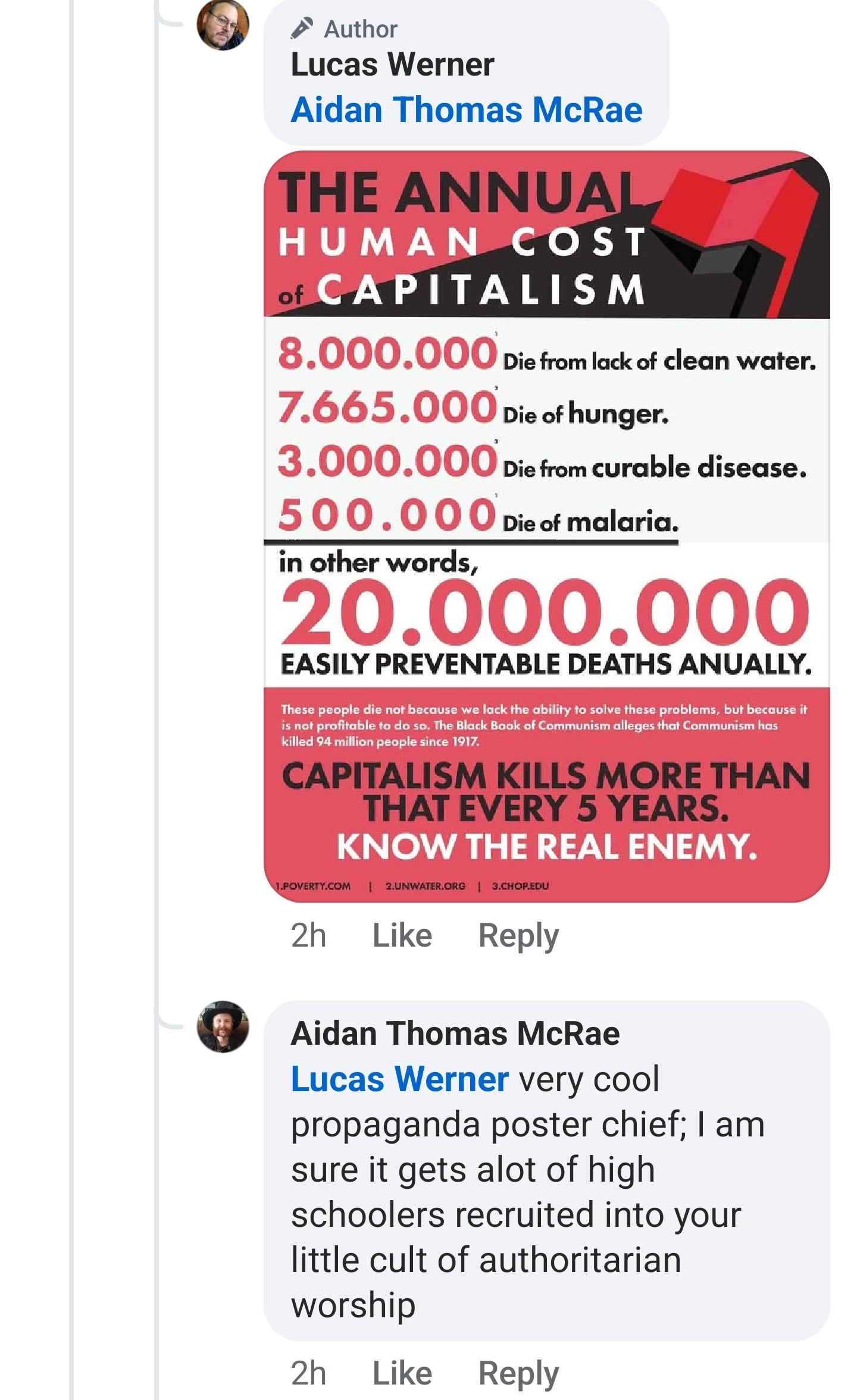
Task: Like Lucas Werner's infographic comment
Action: tap(402, 935)
